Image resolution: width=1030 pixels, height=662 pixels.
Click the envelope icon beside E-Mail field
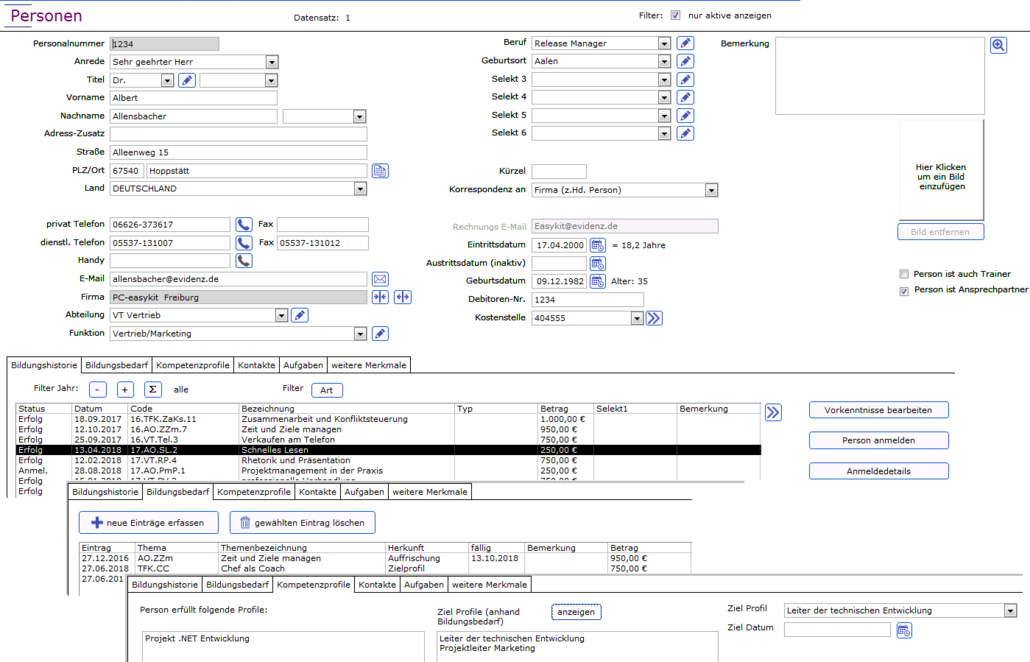point(380,279)
